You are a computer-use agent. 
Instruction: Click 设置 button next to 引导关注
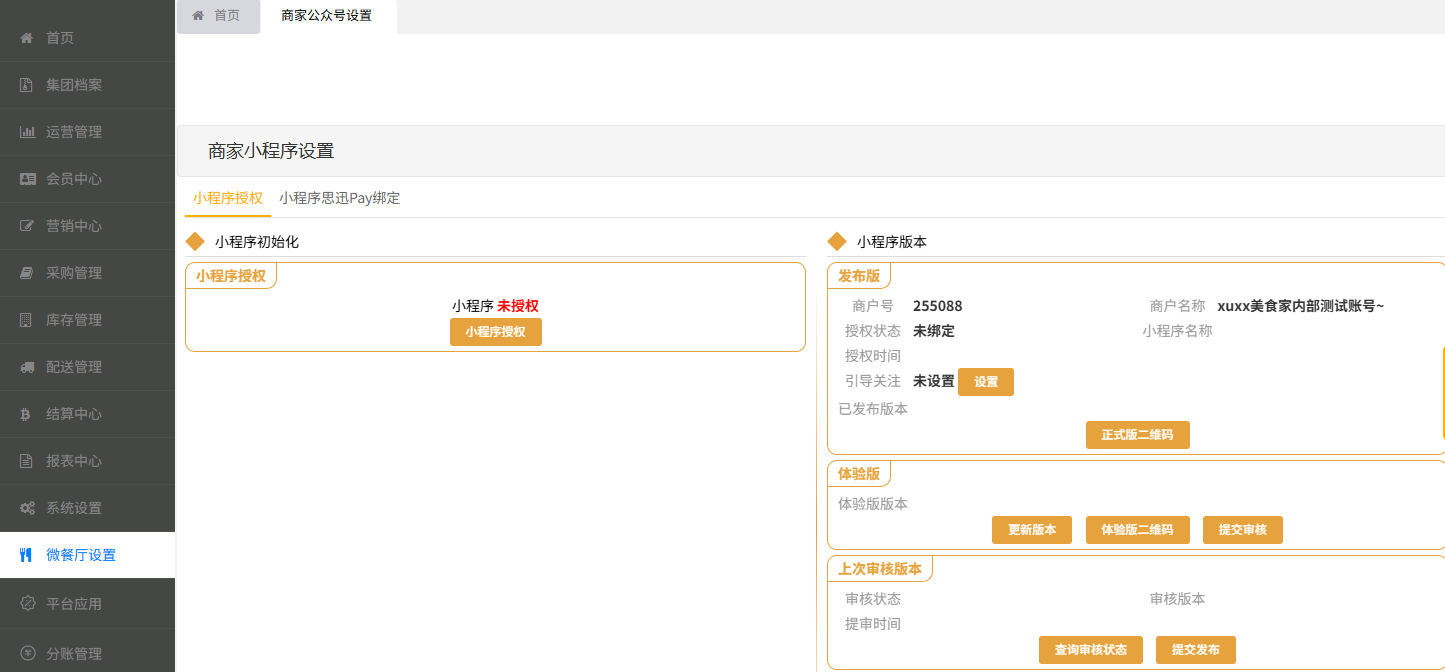(x=985, y=382)
